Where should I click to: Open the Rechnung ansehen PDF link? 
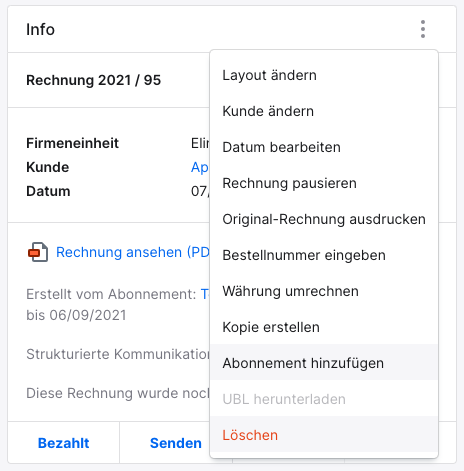133,252
